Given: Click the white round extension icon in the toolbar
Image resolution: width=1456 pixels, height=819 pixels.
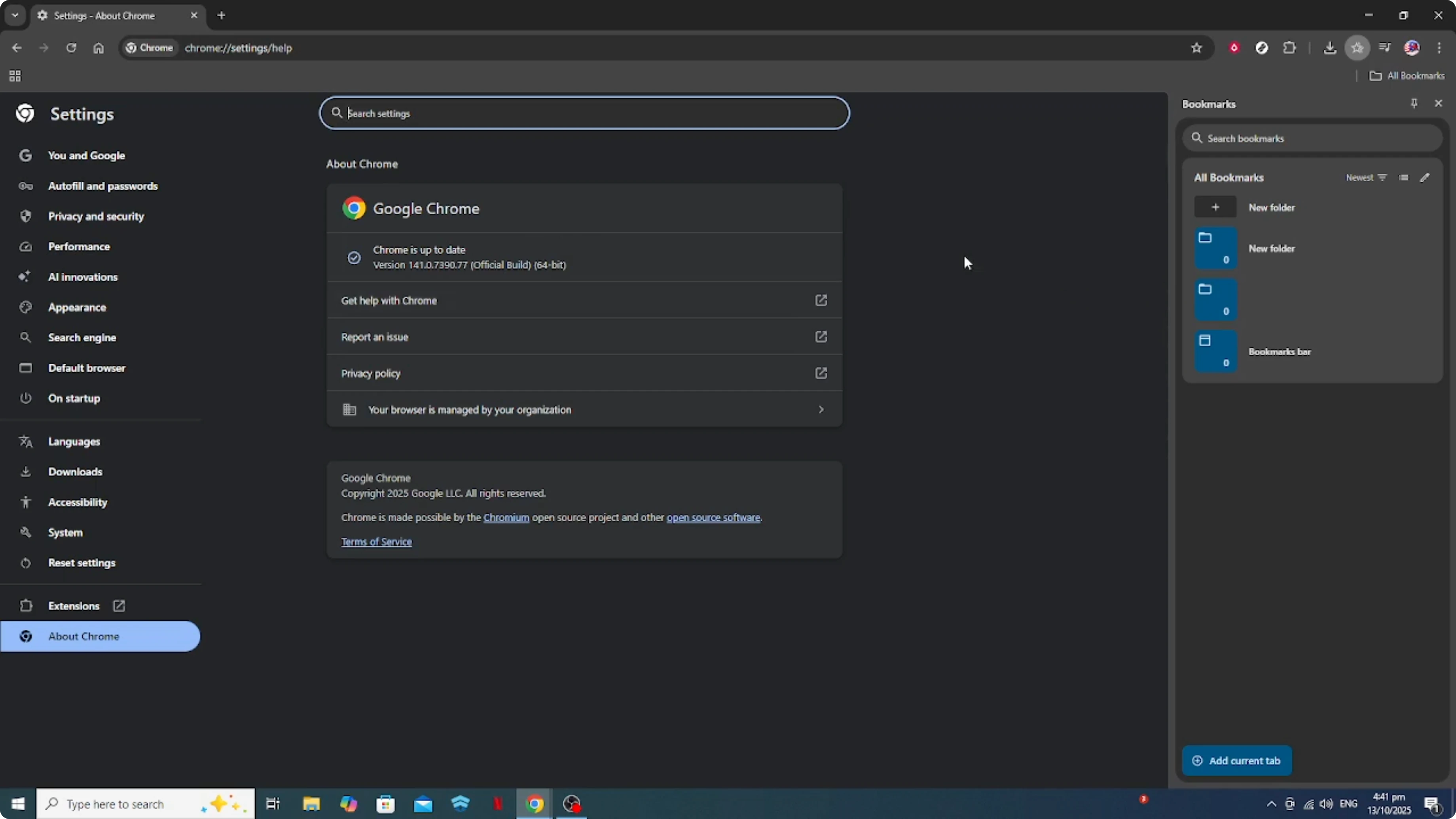Looking at the screenshot, I should [1262, 48].
